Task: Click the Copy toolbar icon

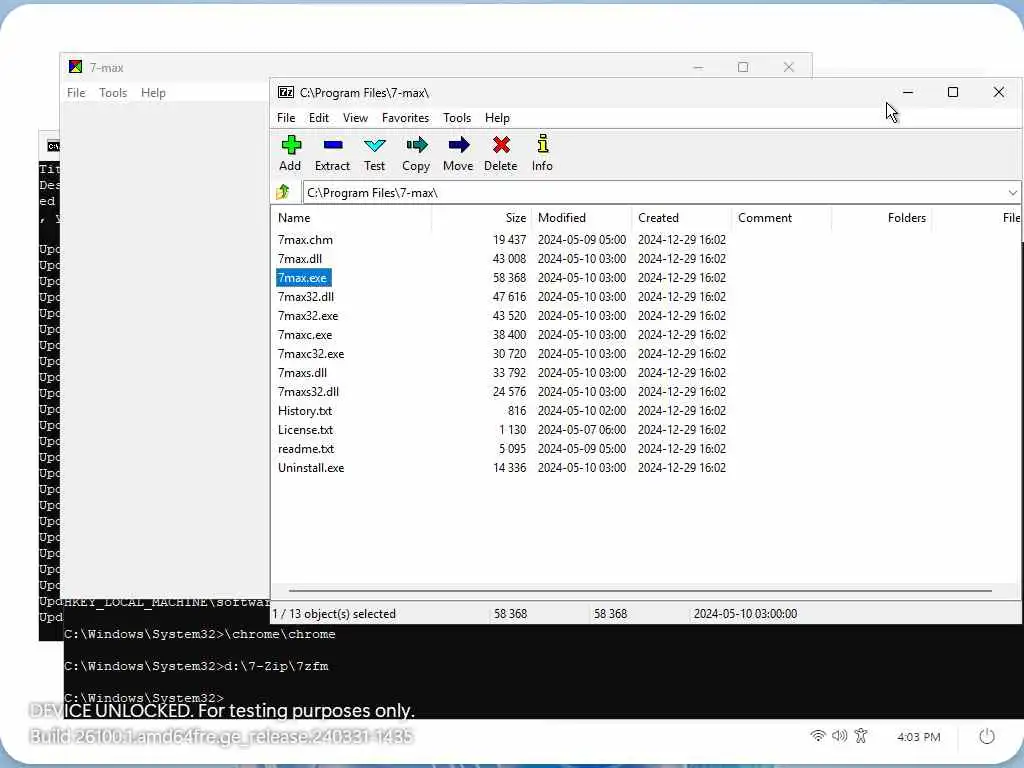Action: click(416, 144)
